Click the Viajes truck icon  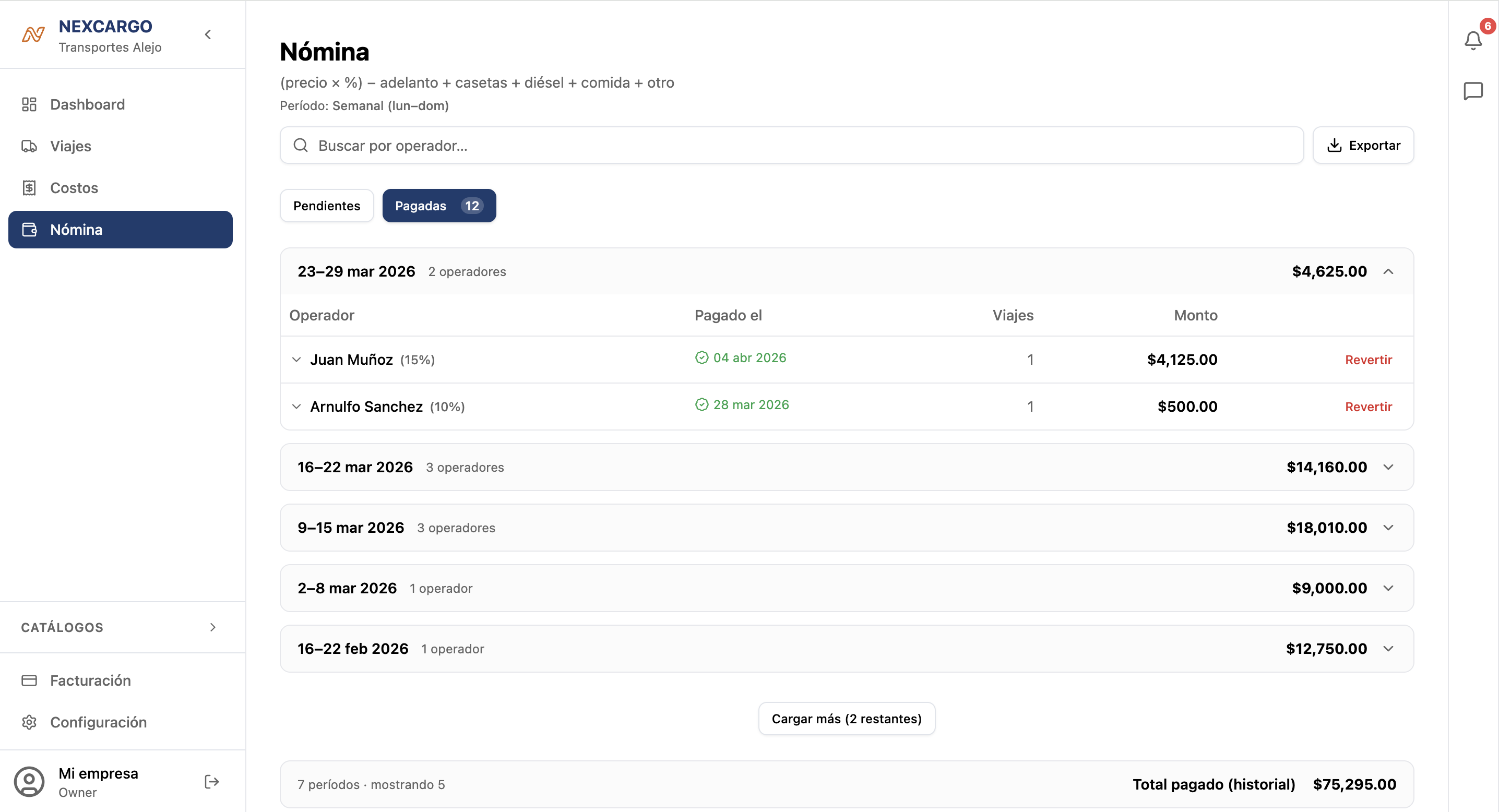coord(29,146)
